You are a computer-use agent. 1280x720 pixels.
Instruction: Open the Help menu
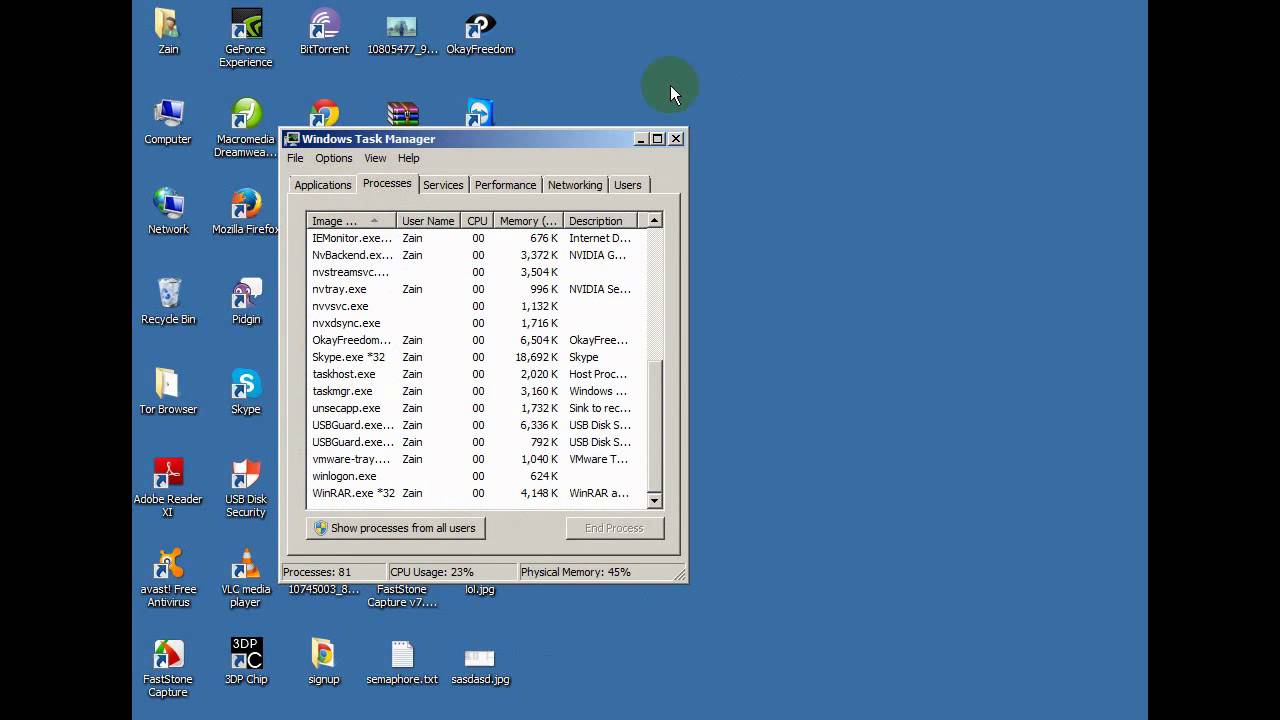[408, 158]
